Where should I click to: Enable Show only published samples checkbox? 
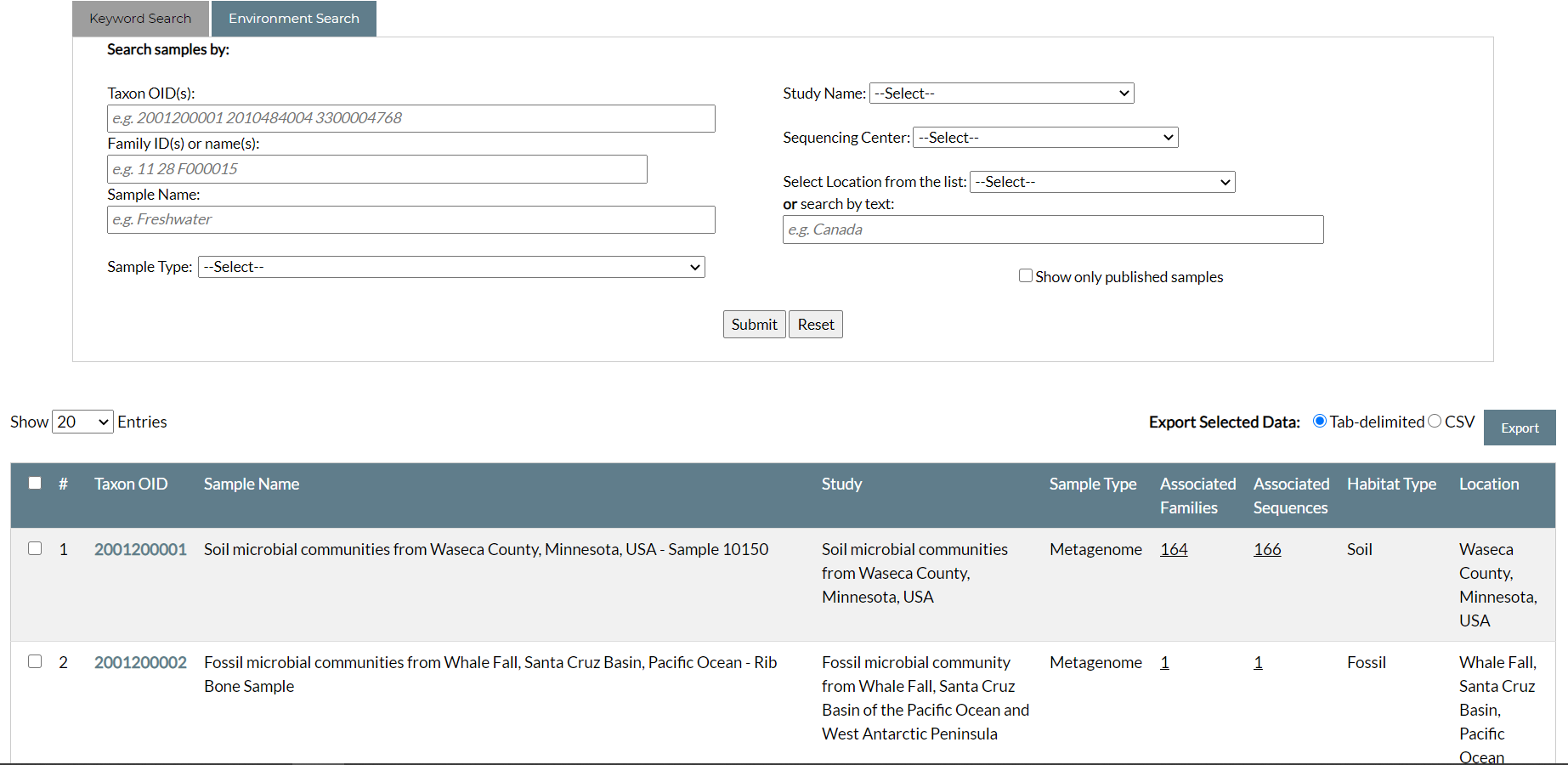[x=1026, y=275]
